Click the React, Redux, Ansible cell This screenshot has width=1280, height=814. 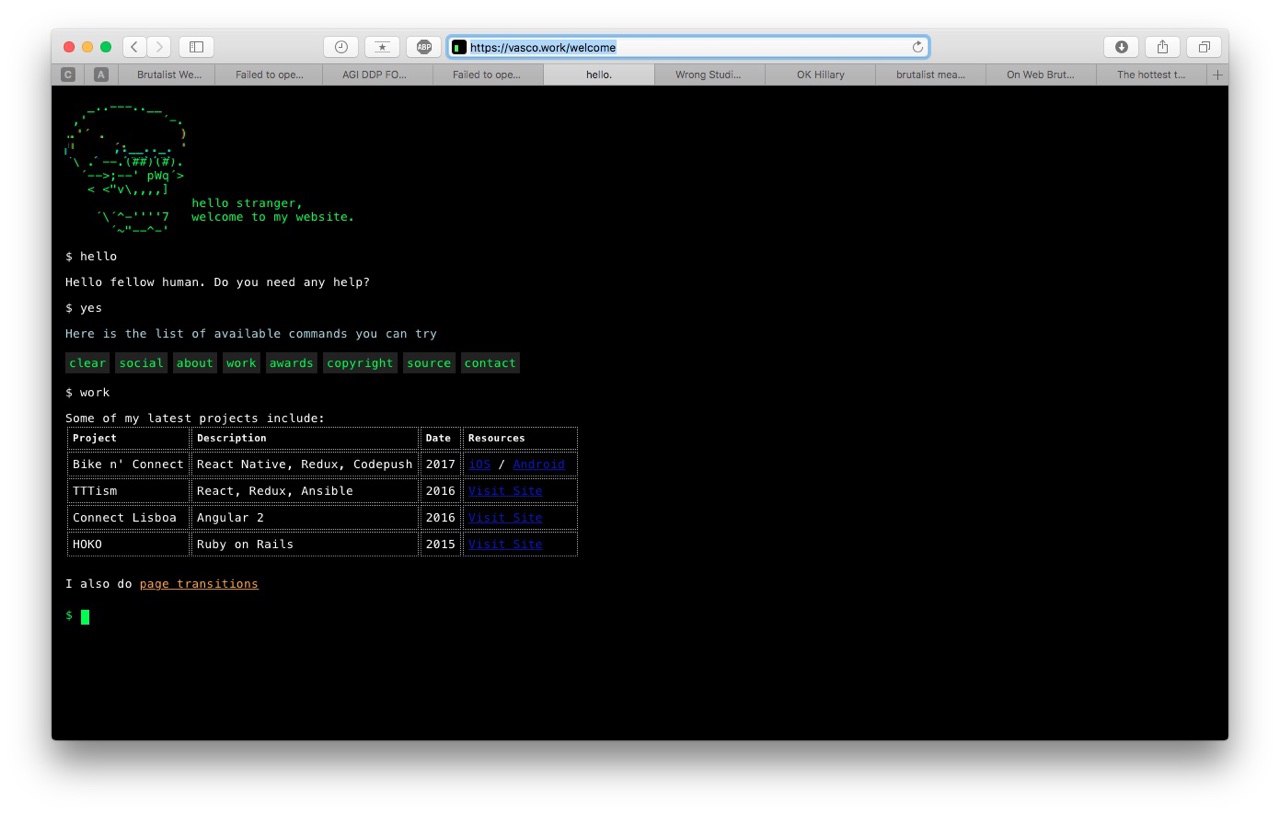click(x=305, y=491)
